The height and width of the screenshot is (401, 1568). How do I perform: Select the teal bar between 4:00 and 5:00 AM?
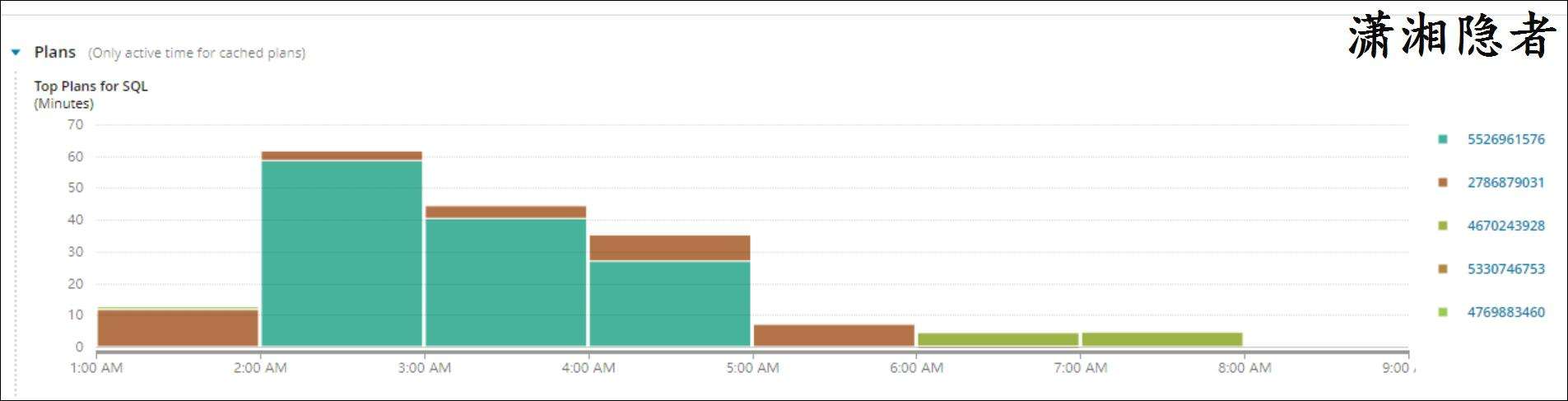click(x=669, y=303)
